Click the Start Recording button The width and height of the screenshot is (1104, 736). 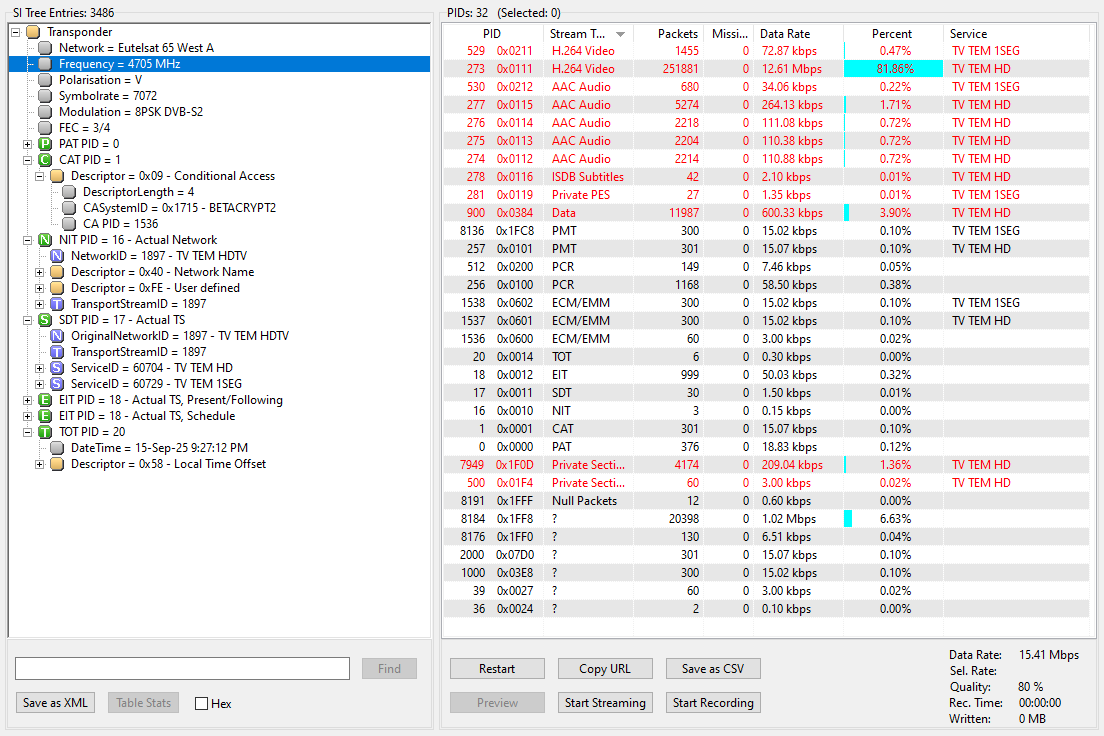[713, 702]
